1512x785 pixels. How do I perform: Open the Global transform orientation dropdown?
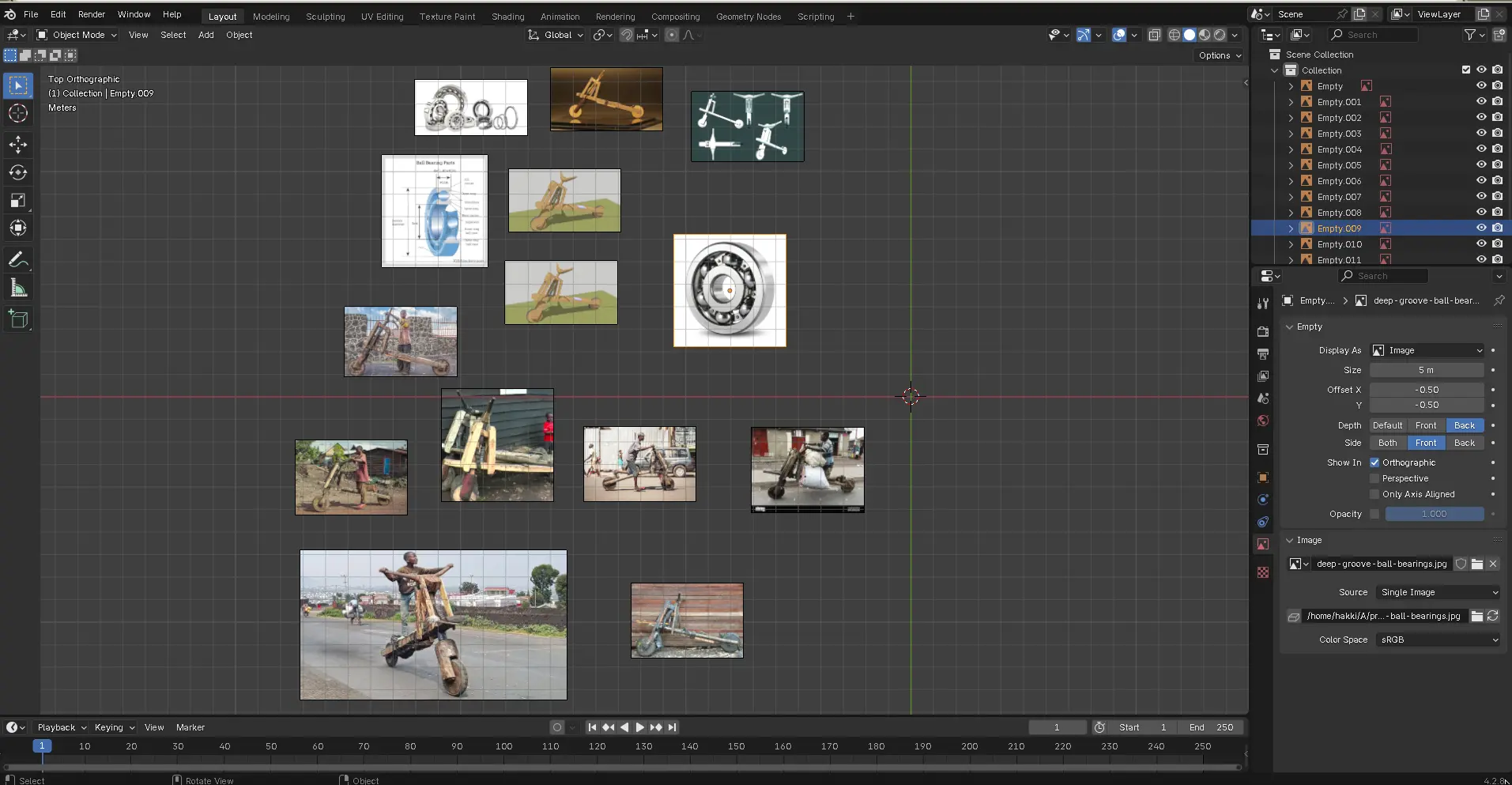pyautogui.click(x=556, y=35)
